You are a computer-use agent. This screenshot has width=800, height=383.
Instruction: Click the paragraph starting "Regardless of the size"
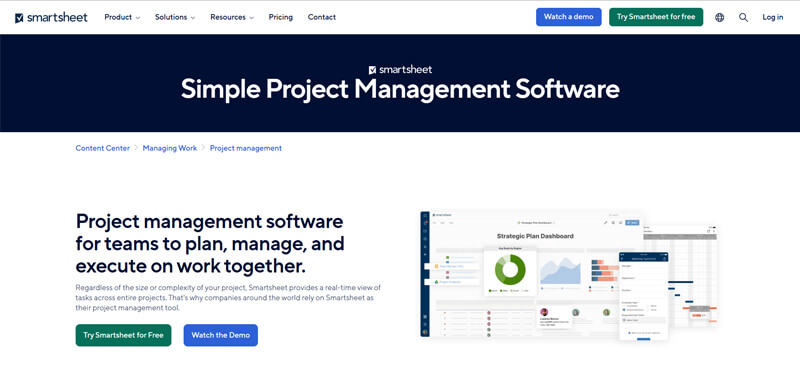[x=228, y=298]
